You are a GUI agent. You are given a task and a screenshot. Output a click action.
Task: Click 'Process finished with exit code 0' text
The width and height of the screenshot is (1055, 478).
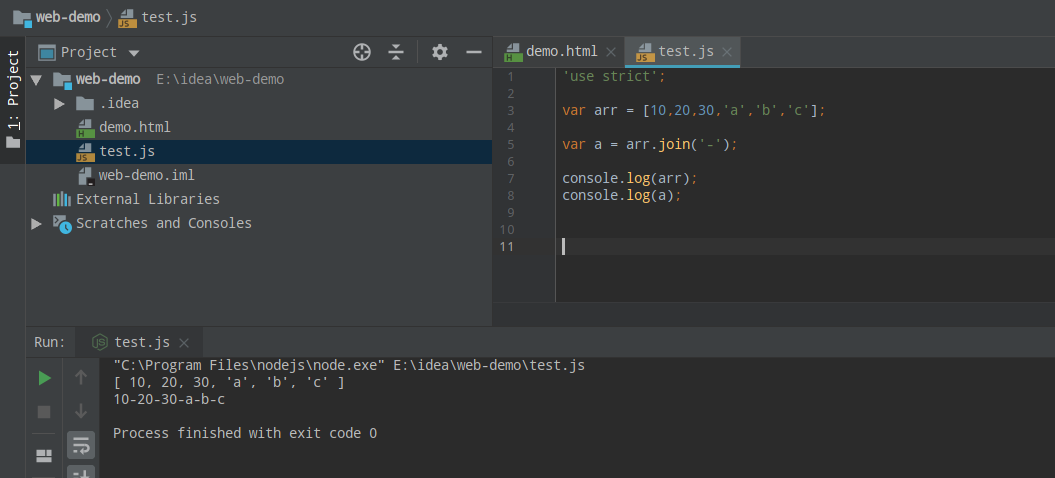pyautogui.click(x=245, y=434)
